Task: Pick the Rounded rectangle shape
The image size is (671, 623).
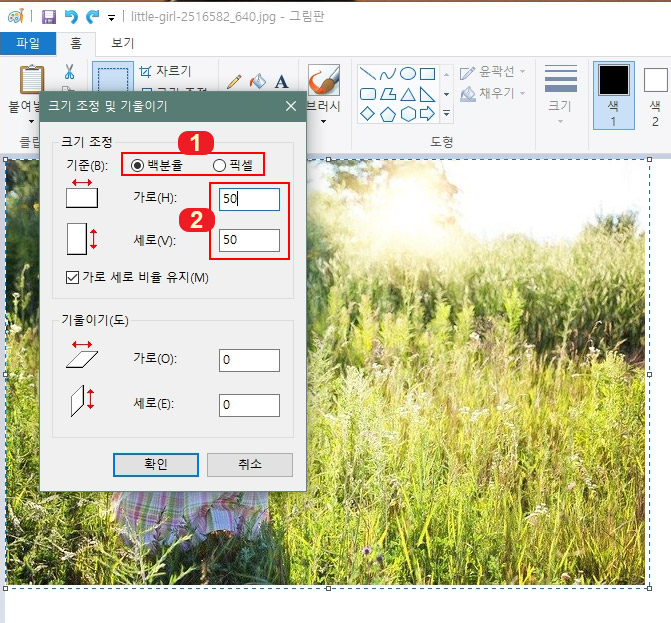Action: 368,94
